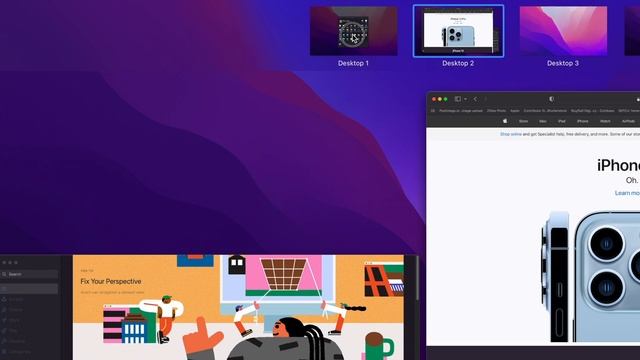Go back with Safari's back arrow
Viewport: 640px width, 360px height.
(475, 99)
